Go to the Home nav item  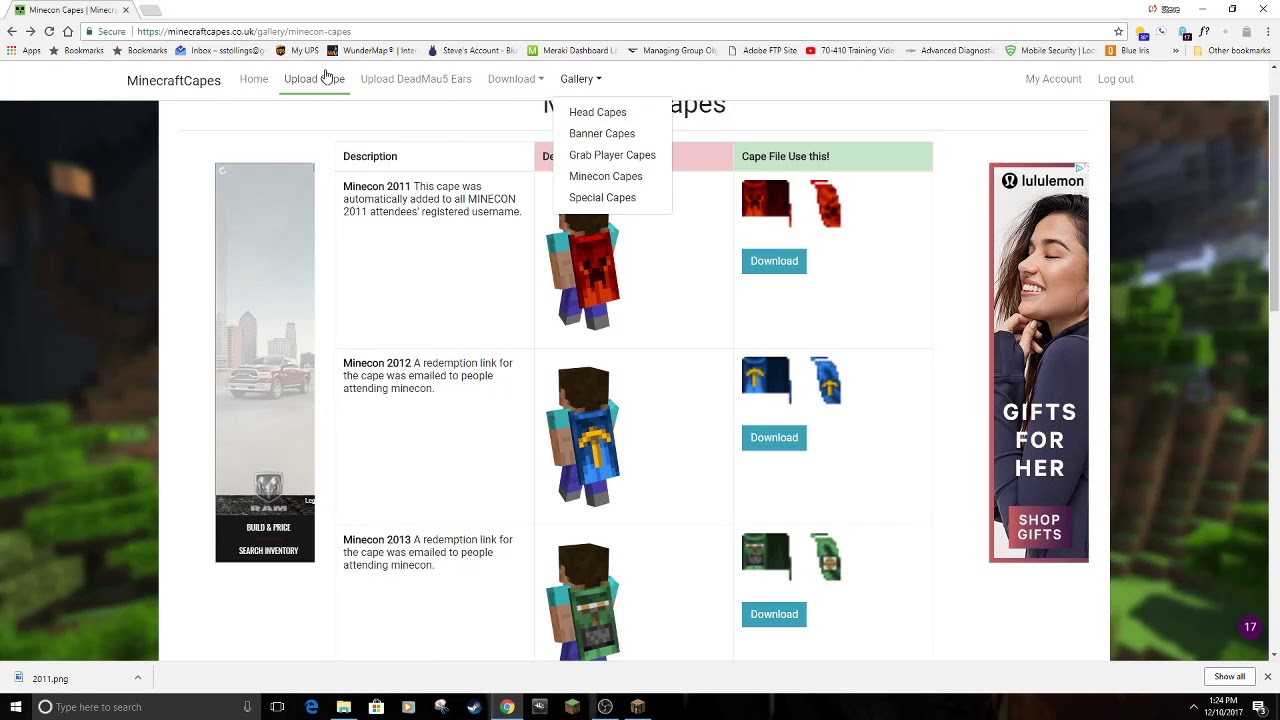pyautogui.click(x=254, y=79)
